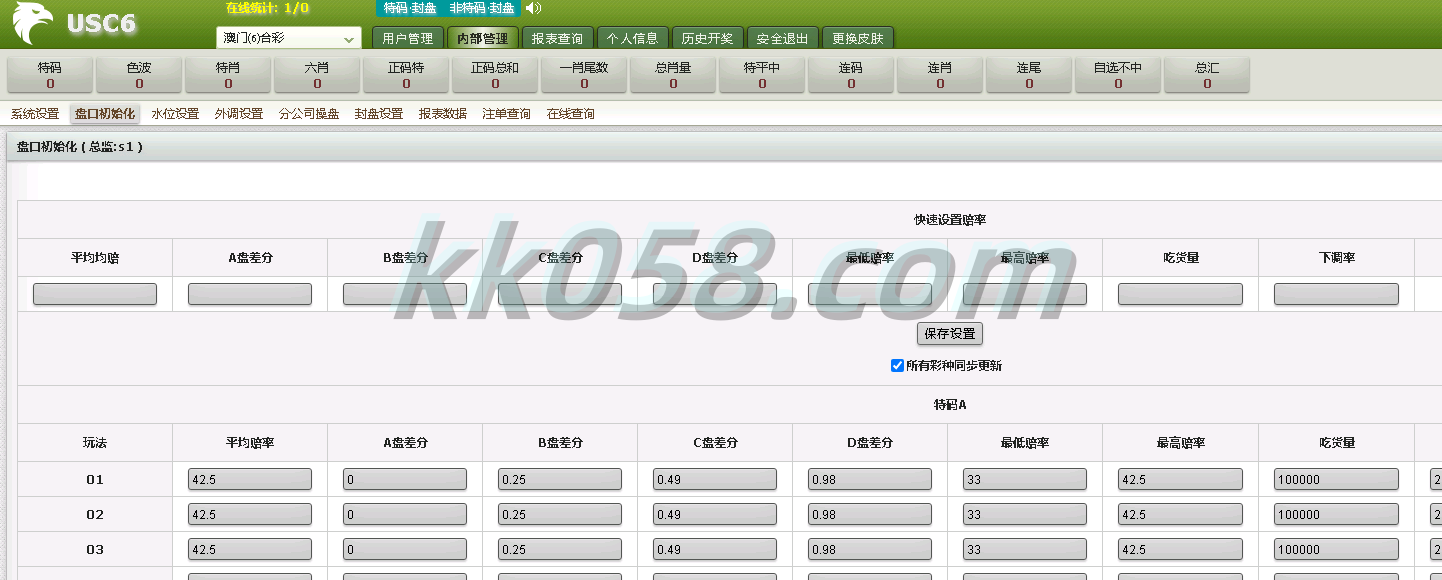Image resolution: width=1442 pixels, height=580 pixels.
Task: Select the 连肖 category button
Action: pyautogui.click(x=940, y=75)
